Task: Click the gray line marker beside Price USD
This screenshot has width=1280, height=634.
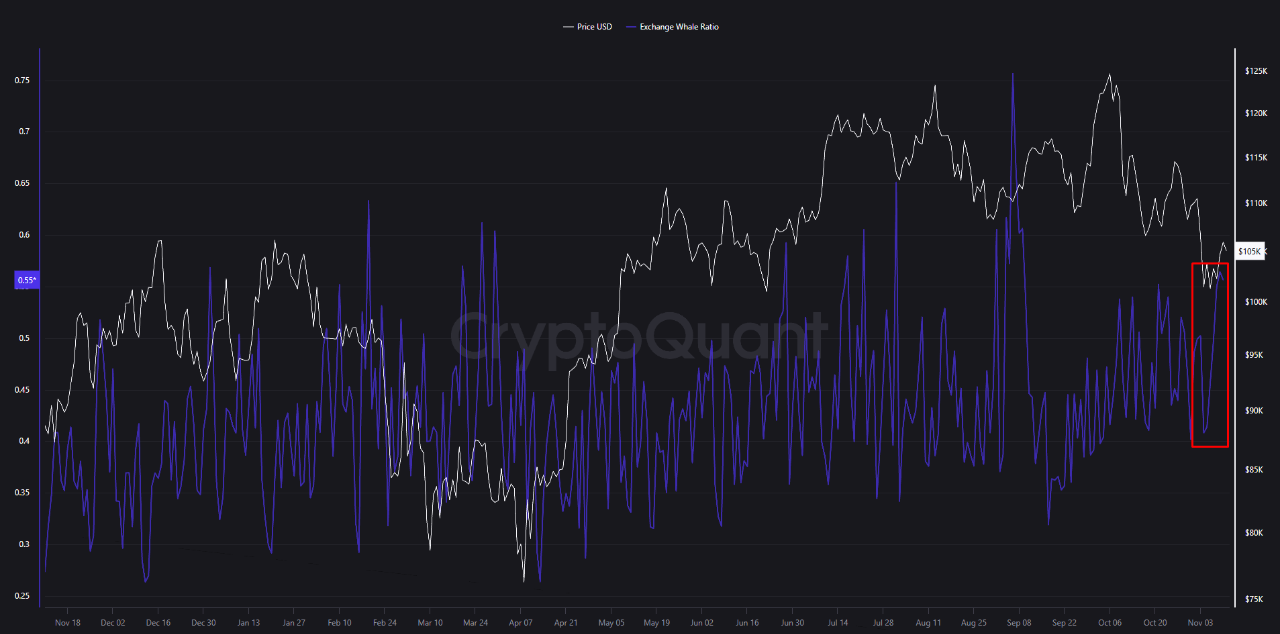Action: (566, 27)
